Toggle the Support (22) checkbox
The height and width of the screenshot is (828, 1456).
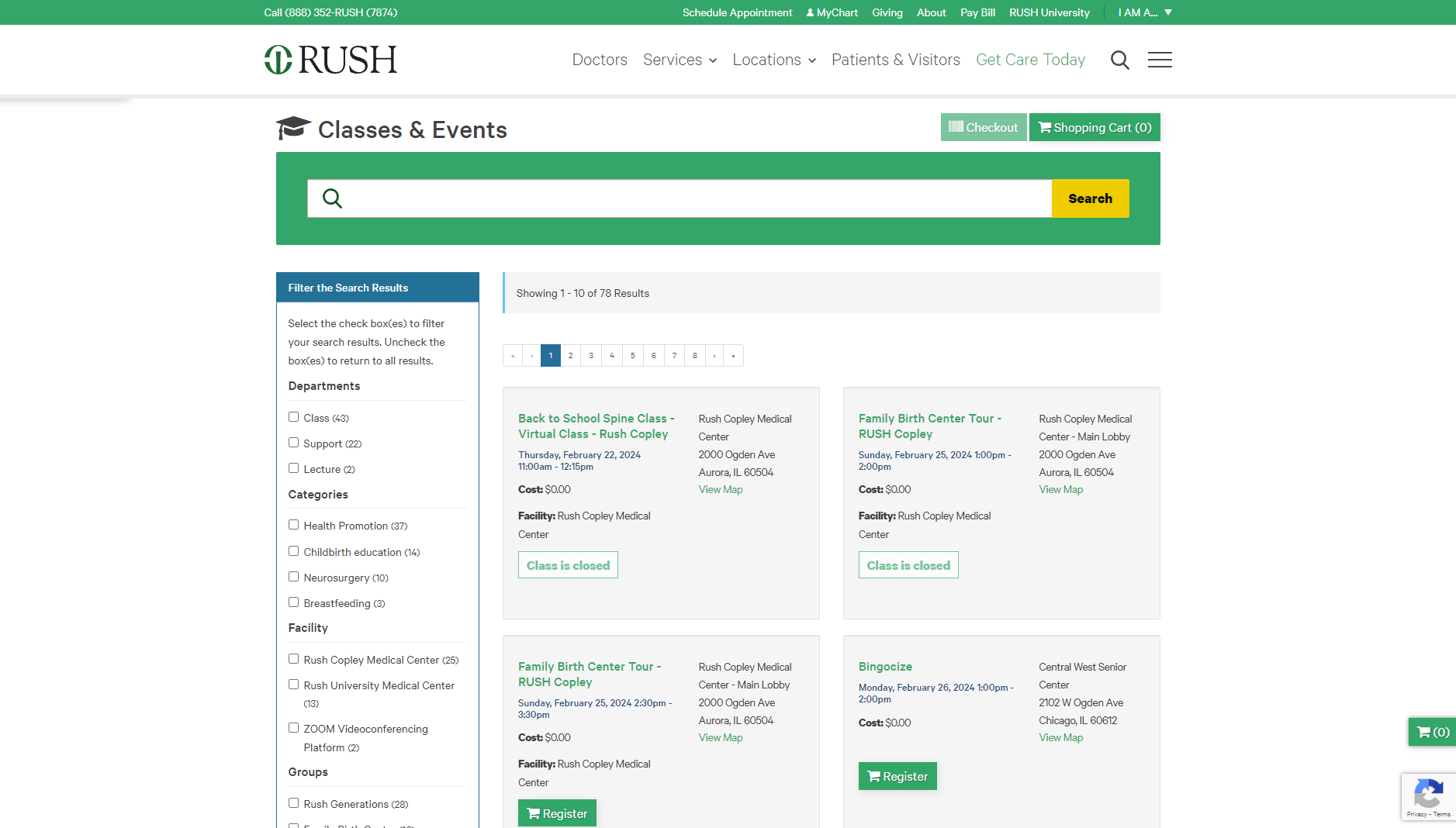[x=293, y=443]
